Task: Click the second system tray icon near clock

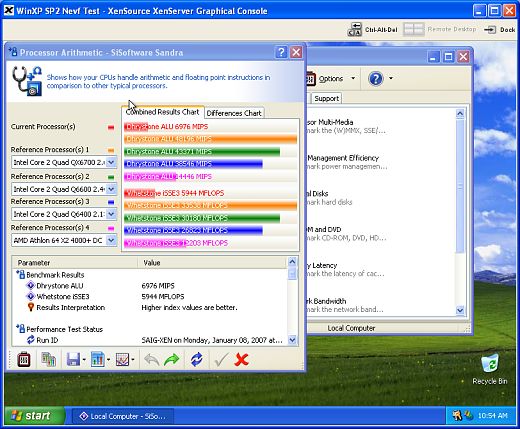Action: [469, 415]
